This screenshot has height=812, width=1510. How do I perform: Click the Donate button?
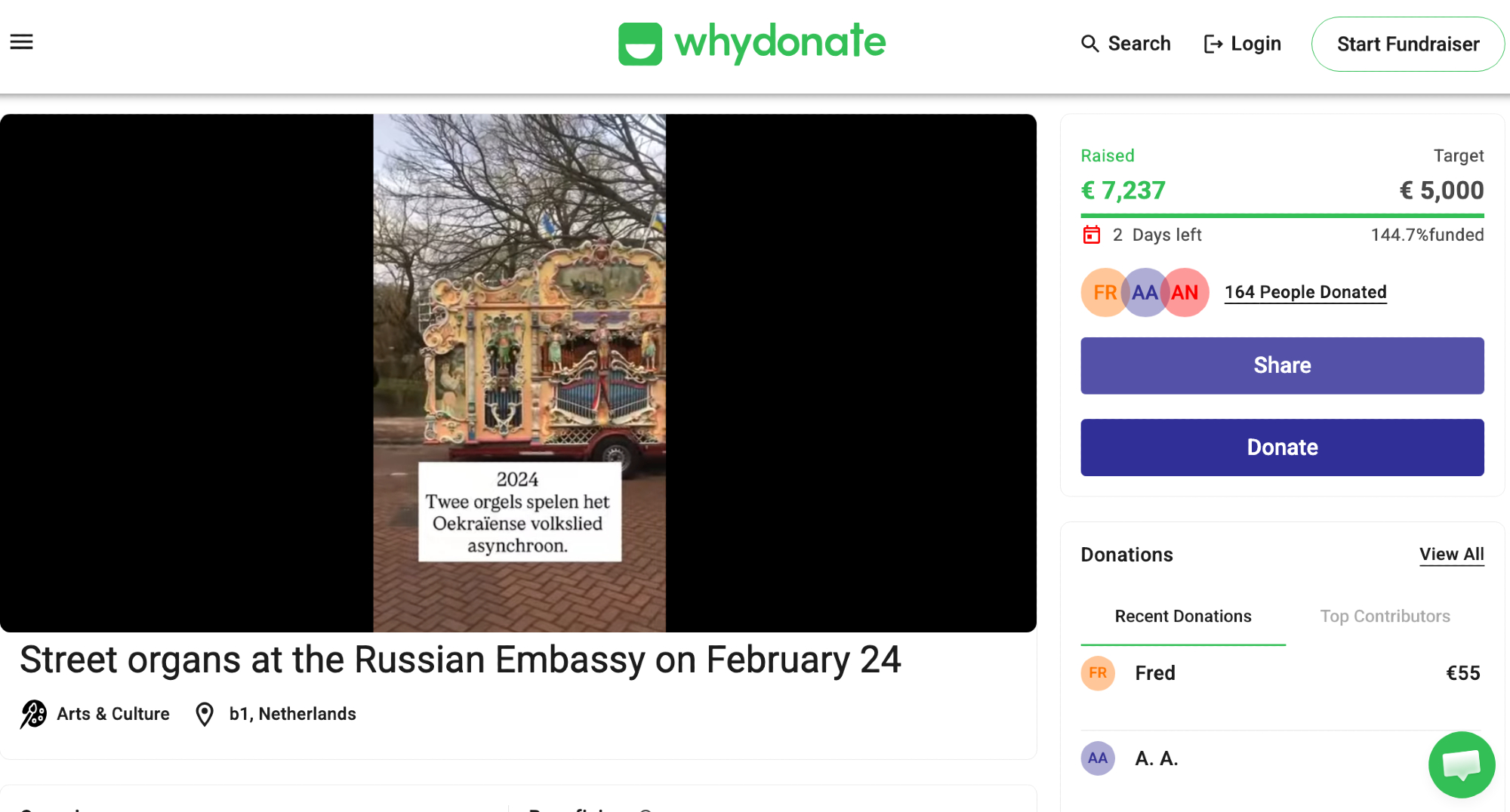pyautogui.click(x=1282, y=448)
